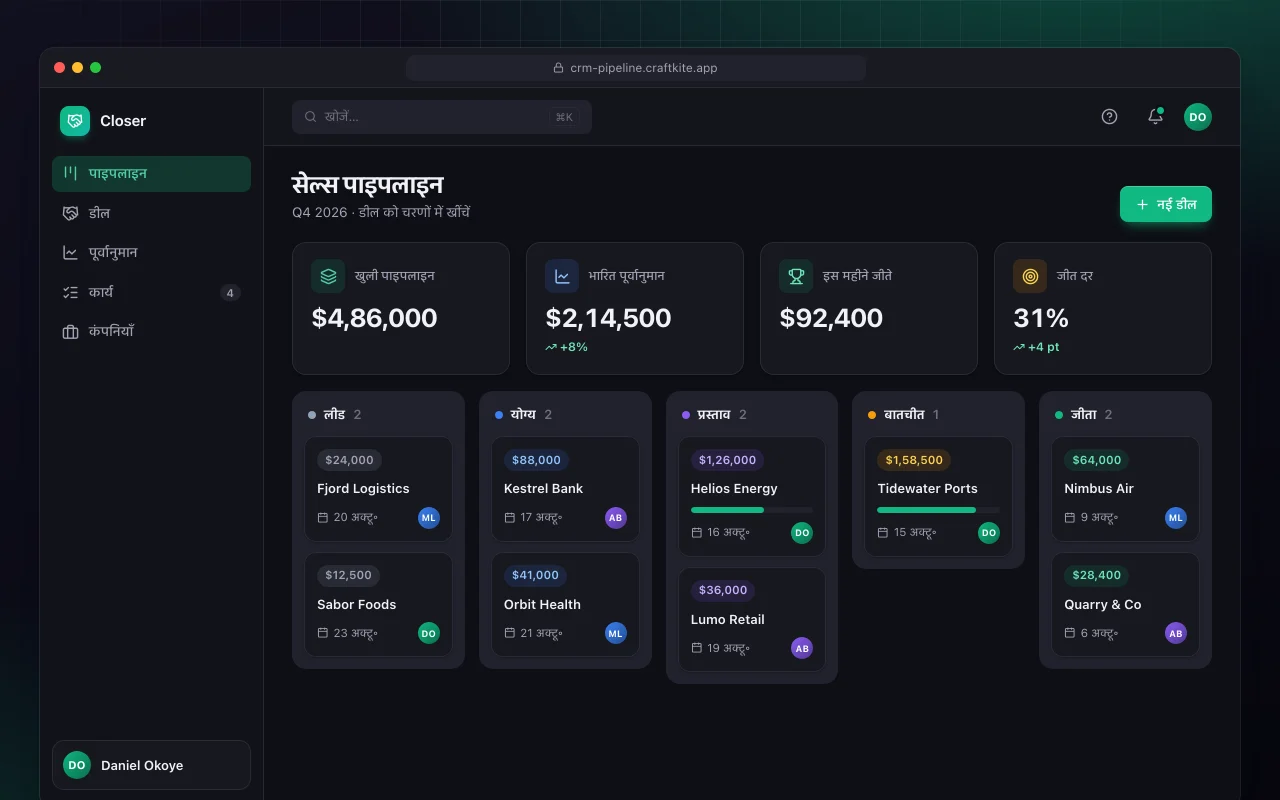Click the Closer app logo icon
The height and width of the screenshot is (800, 1280).
click(x=75, y=121)
